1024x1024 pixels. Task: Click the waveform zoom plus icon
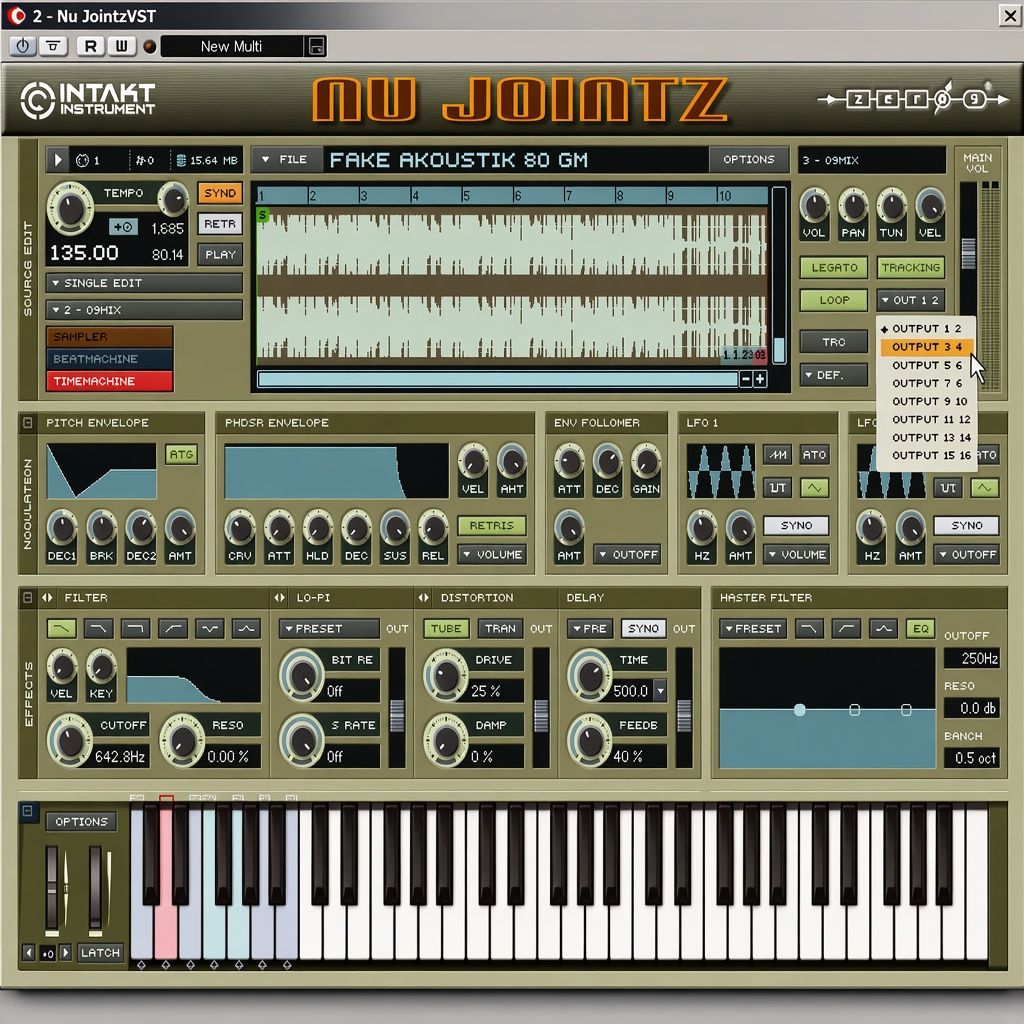coord(760,379)
